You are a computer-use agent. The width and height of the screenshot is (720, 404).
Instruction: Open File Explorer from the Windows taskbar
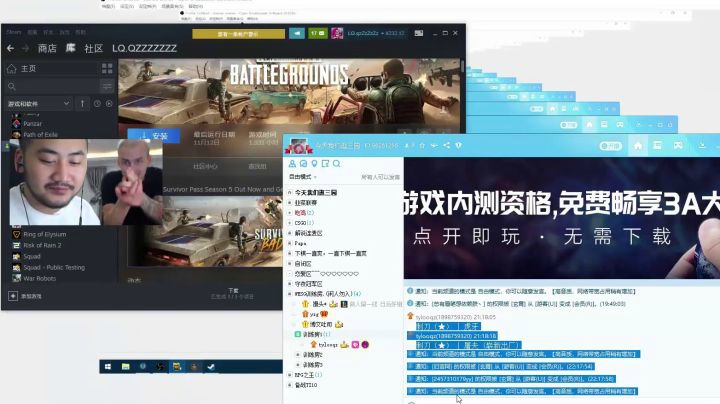point(125,366)
